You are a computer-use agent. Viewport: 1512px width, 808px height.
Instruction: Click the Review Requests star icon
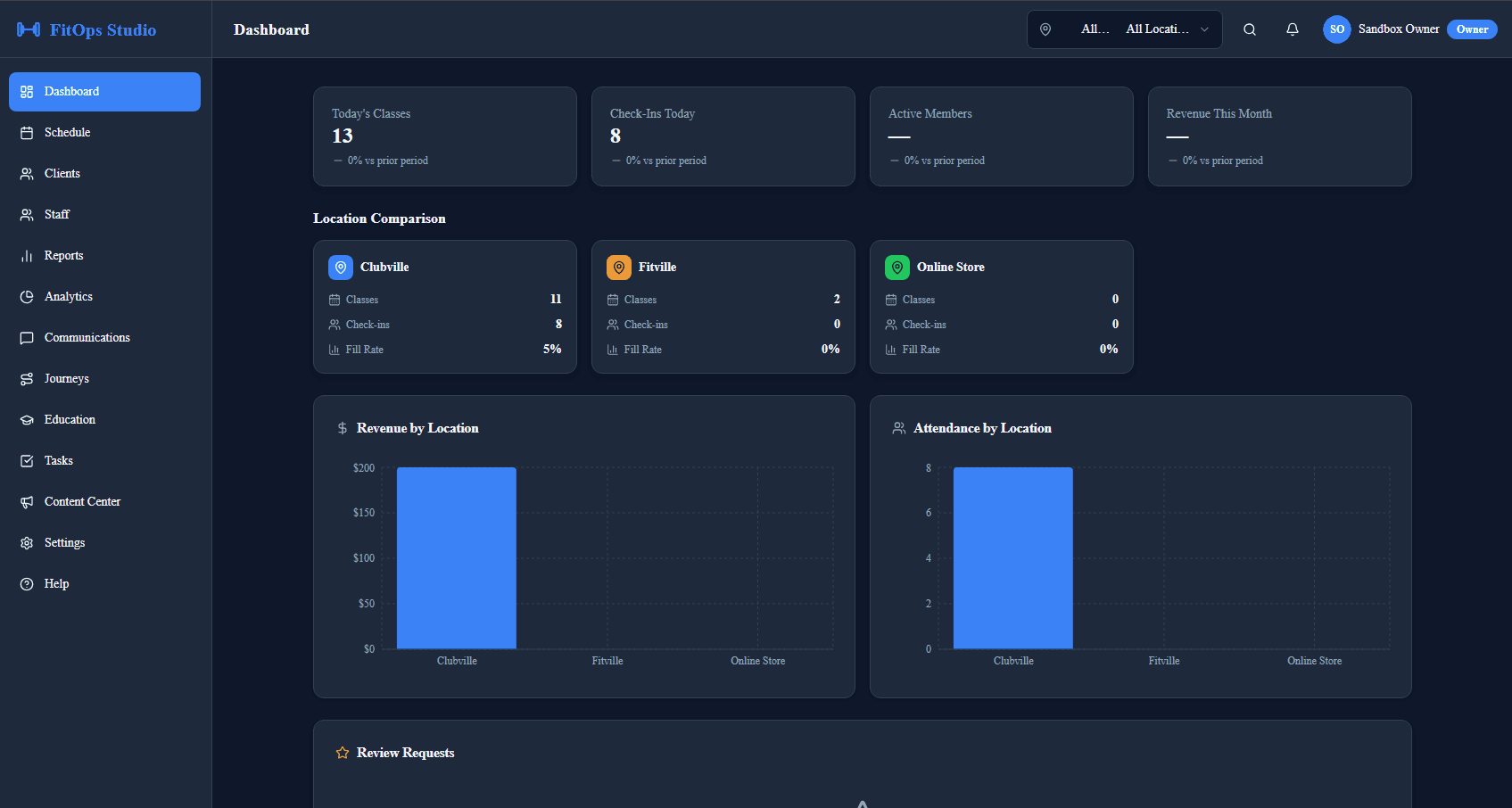[342, 752]
